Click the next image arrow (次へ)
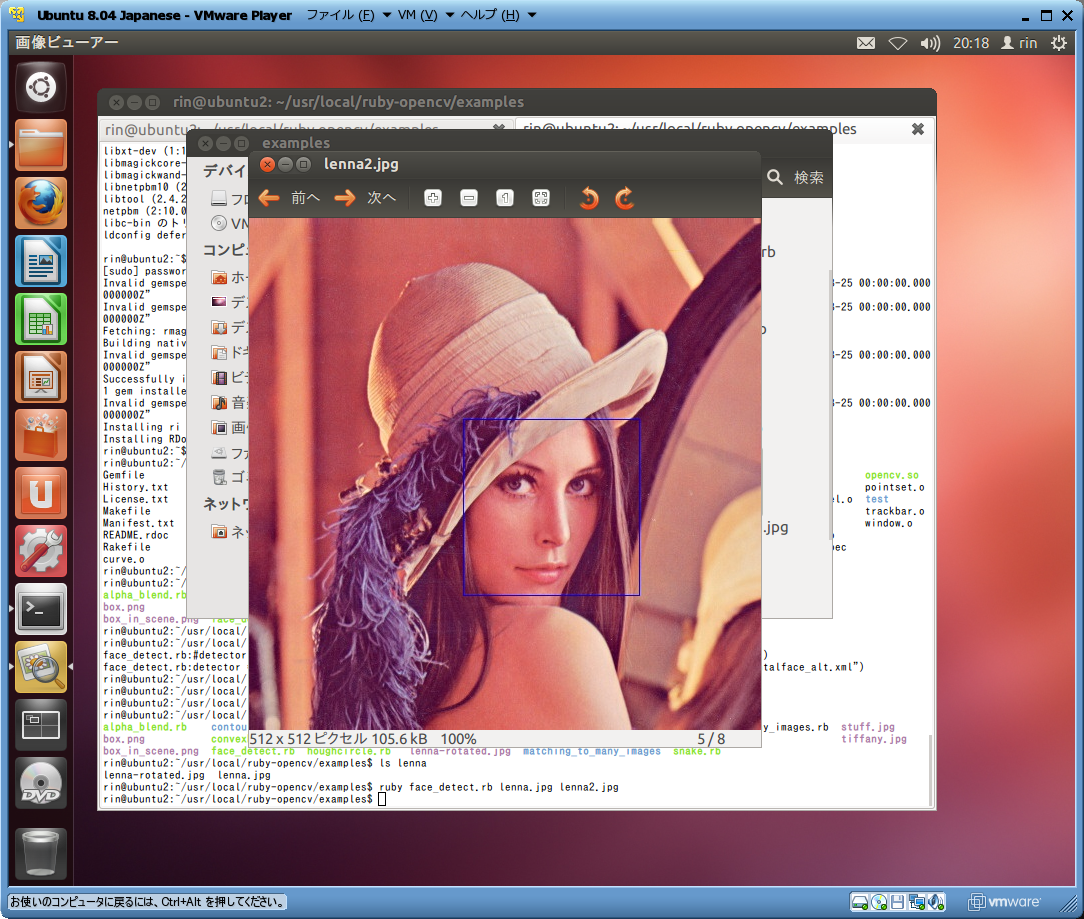Viewport: 1084px width, 919px height. click(x=365, y=198)
